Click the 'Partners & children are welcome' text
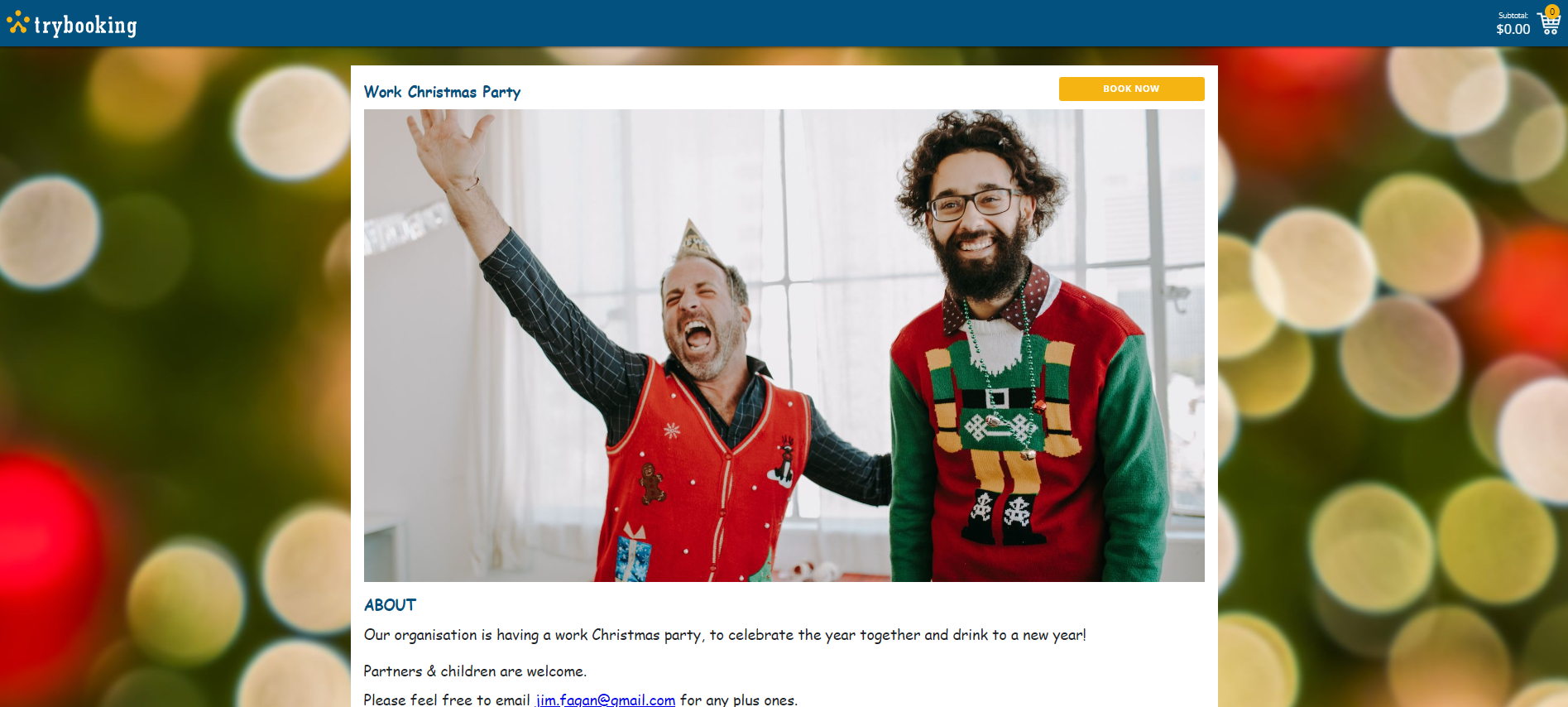Image resolution: width=1568 pixels, height=707 pixels. [x=475, y=671]
